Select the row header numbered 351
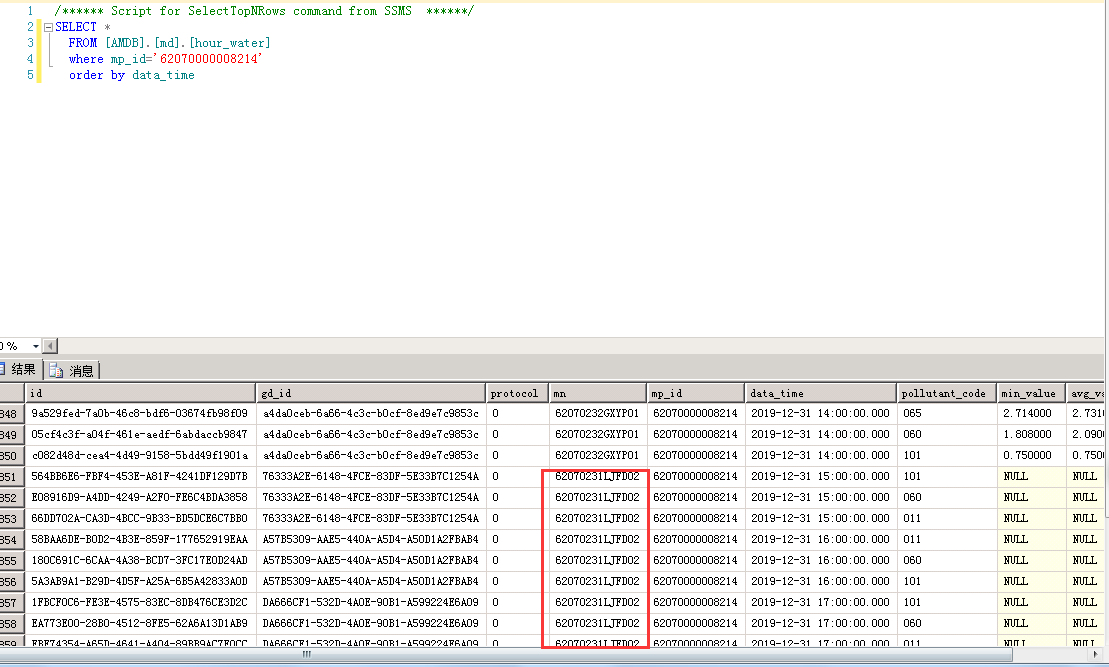This screenshot has height=667, width=1109. 12,477
